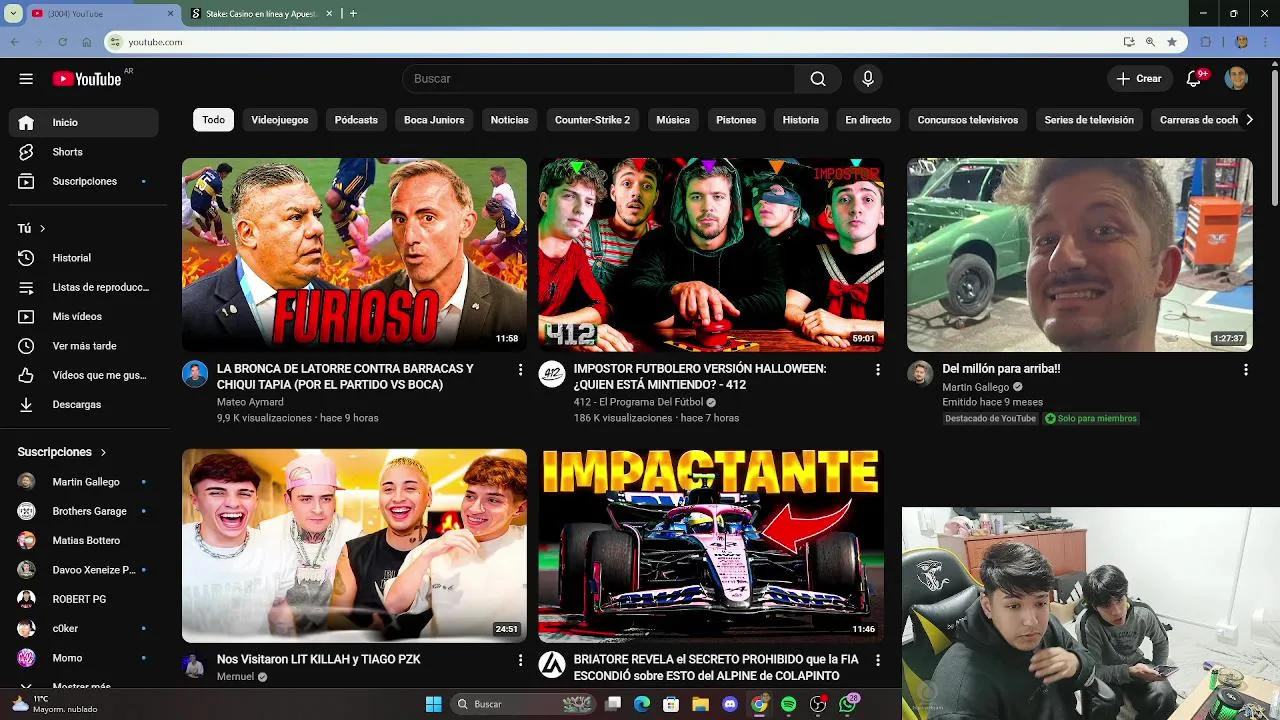This screenshot has width=1280, height=720.
Task: Open options menu for Impostor Futbolero video
Action: [x=878, y=370]
